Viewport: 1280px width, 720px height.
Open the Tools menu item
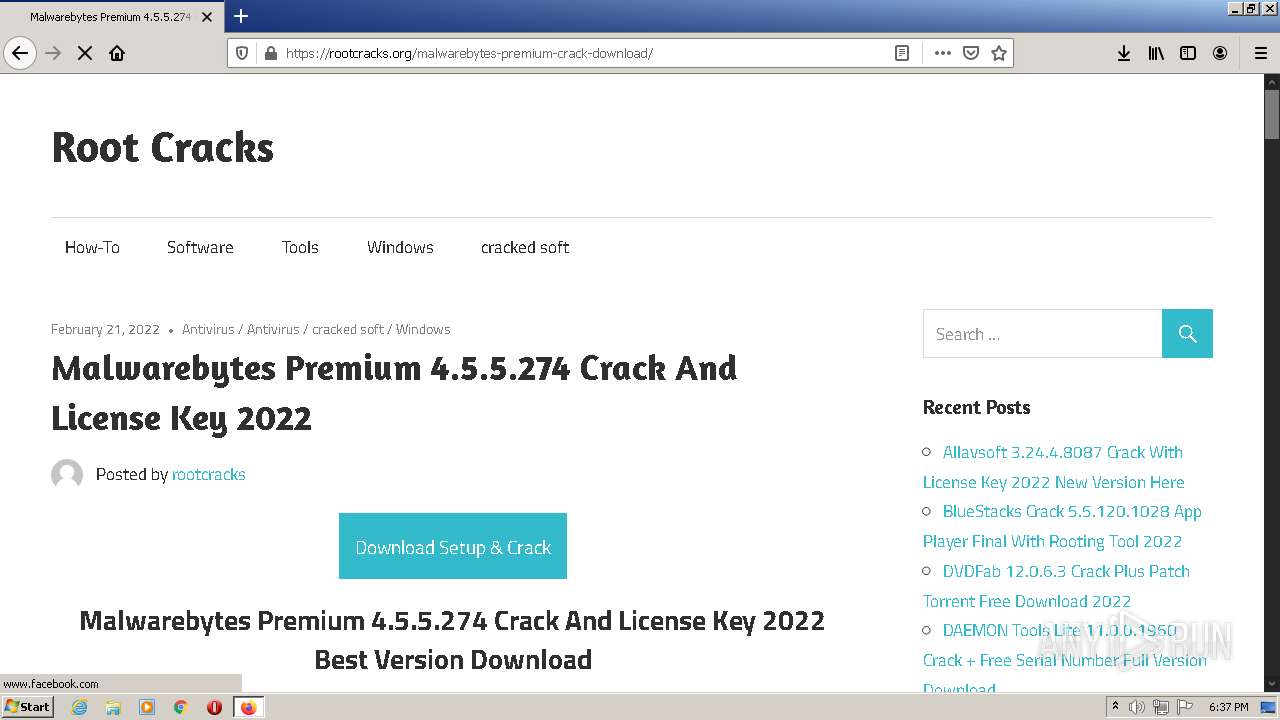click(300, 247)
